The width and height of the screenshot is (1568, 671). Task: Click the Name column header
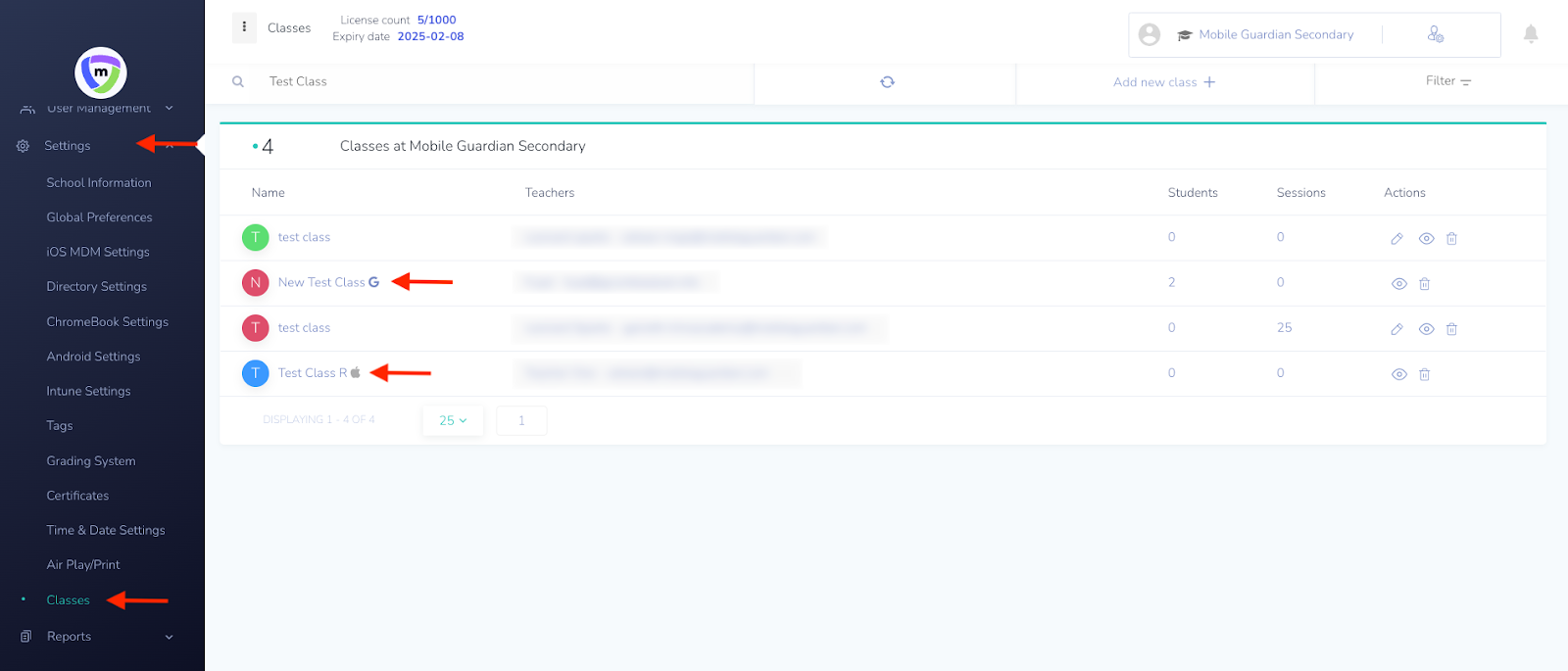click(x=269, y=193)
